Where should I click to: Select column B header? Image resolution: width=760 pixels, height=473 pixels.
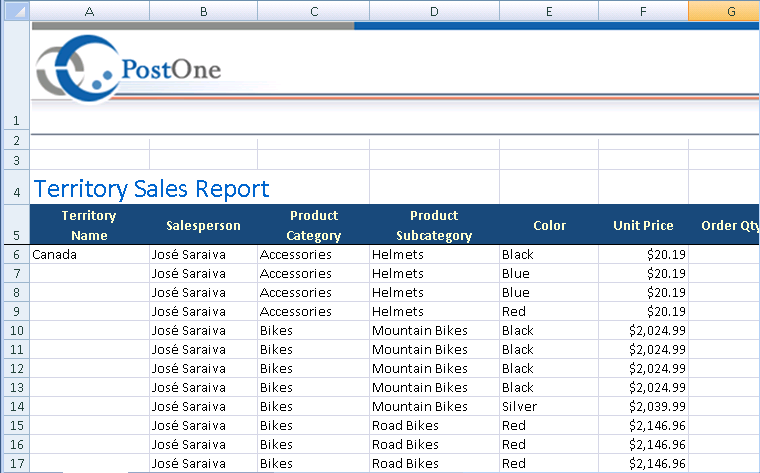(x=204, y=11)
